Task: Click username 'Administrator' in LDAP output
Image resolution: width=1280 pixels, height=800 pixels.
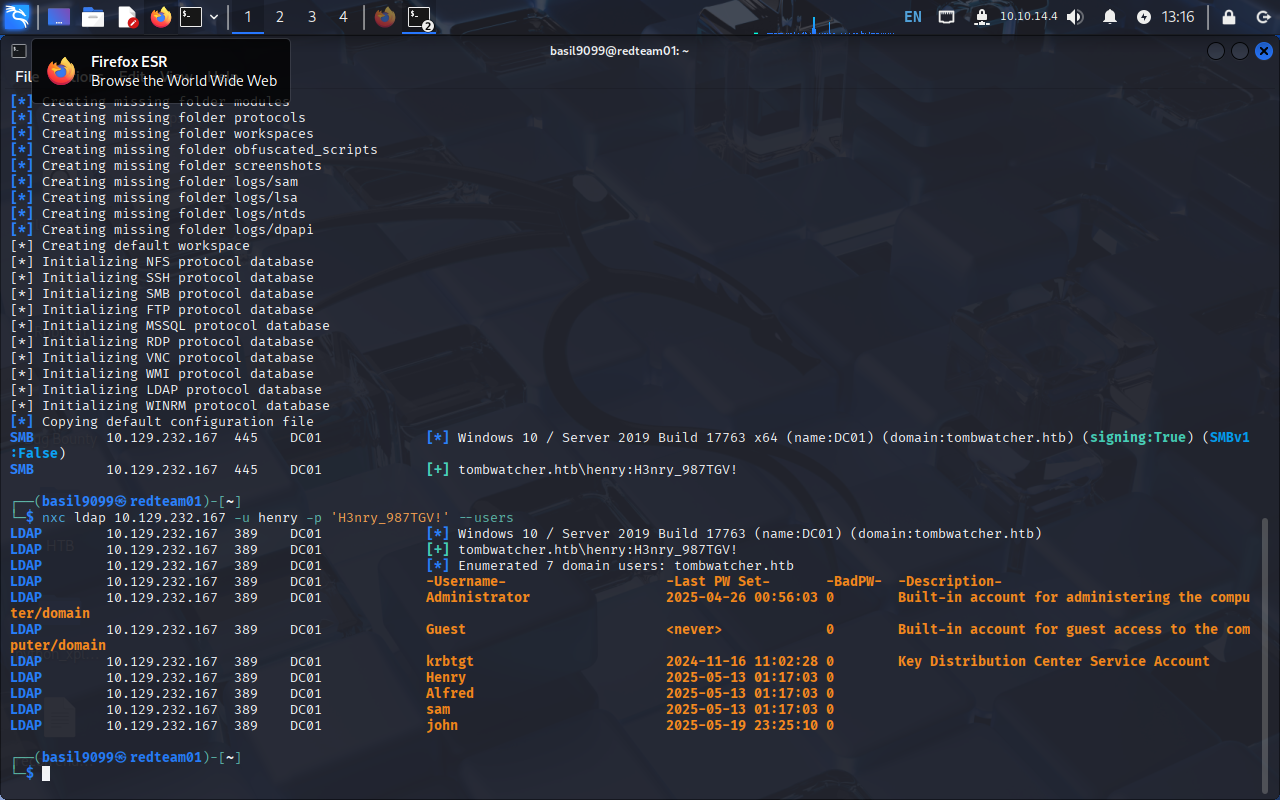Action: (x=478, y=597)
